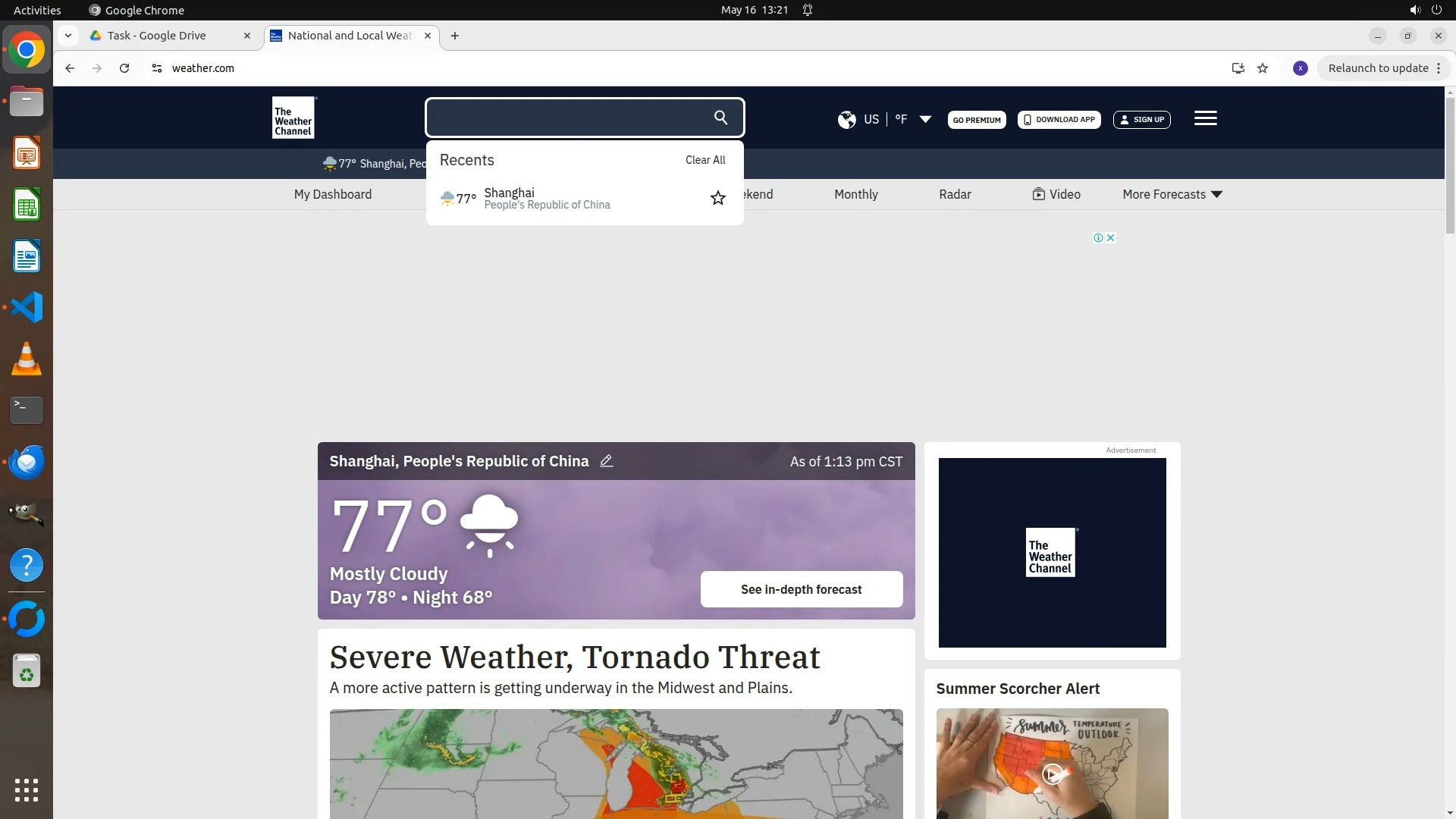Open Chrome tab search dropdown arrow
This screenshot has width=1456, height=819.
pos(68,36)
